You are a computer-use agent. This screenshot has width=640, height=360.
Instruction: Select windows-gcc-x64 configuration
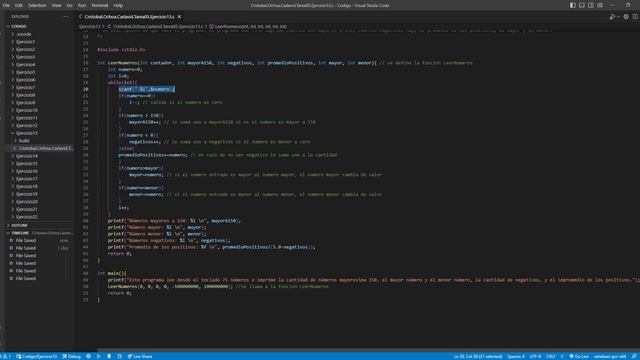(x=610, y=356)
